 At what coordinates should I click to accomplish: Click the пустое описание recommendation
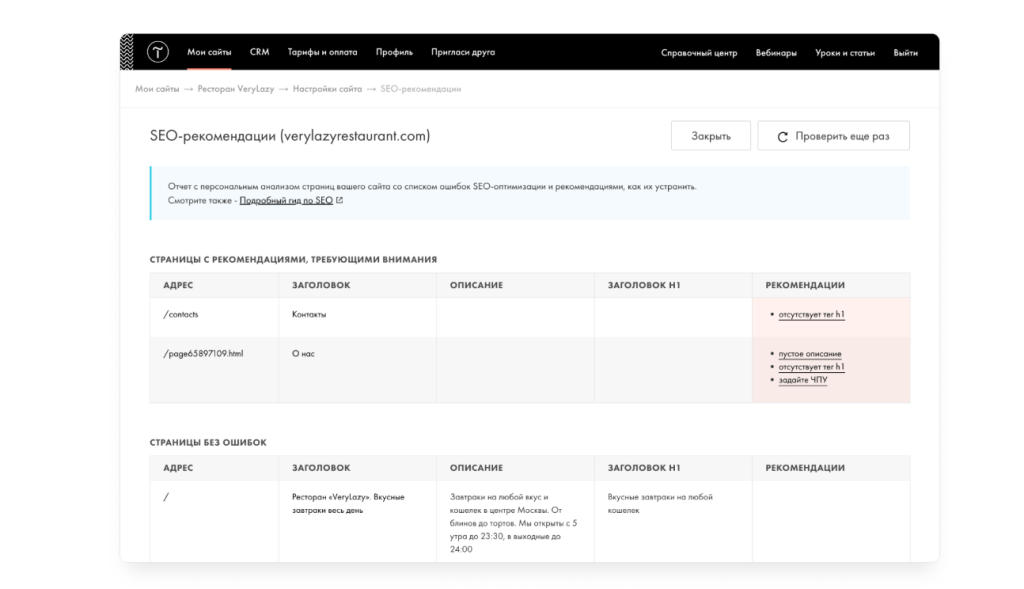(809, 354)
